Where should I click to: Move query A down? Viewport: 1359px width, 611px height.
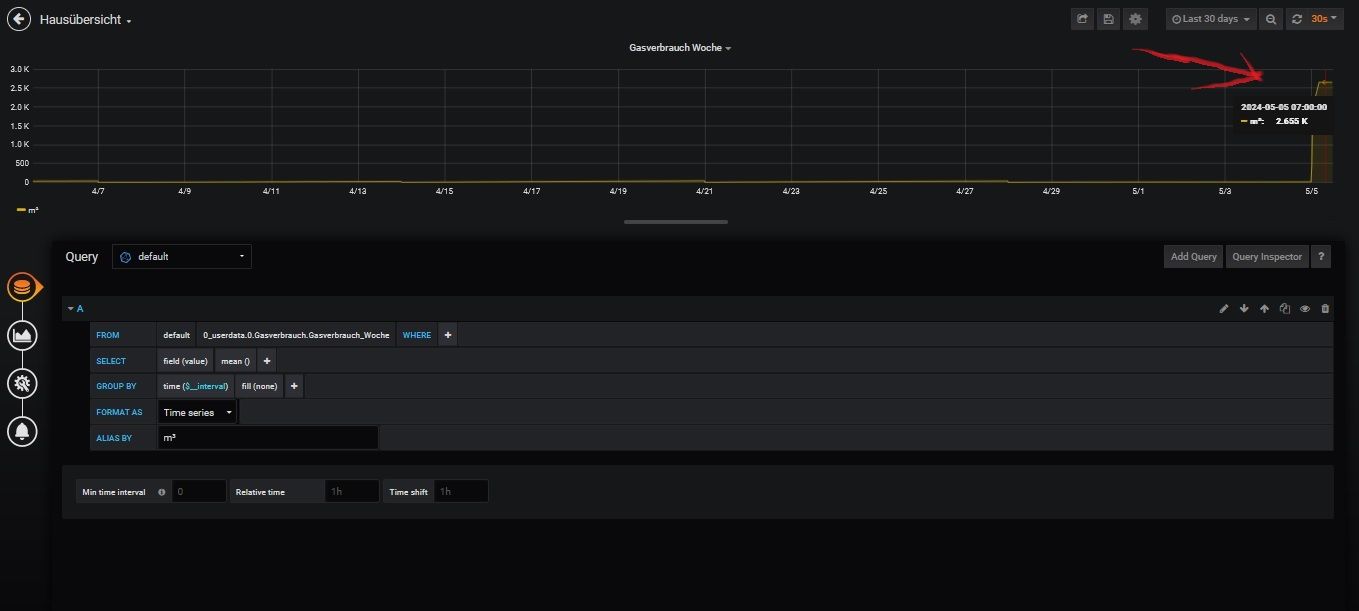(1244, 309)
